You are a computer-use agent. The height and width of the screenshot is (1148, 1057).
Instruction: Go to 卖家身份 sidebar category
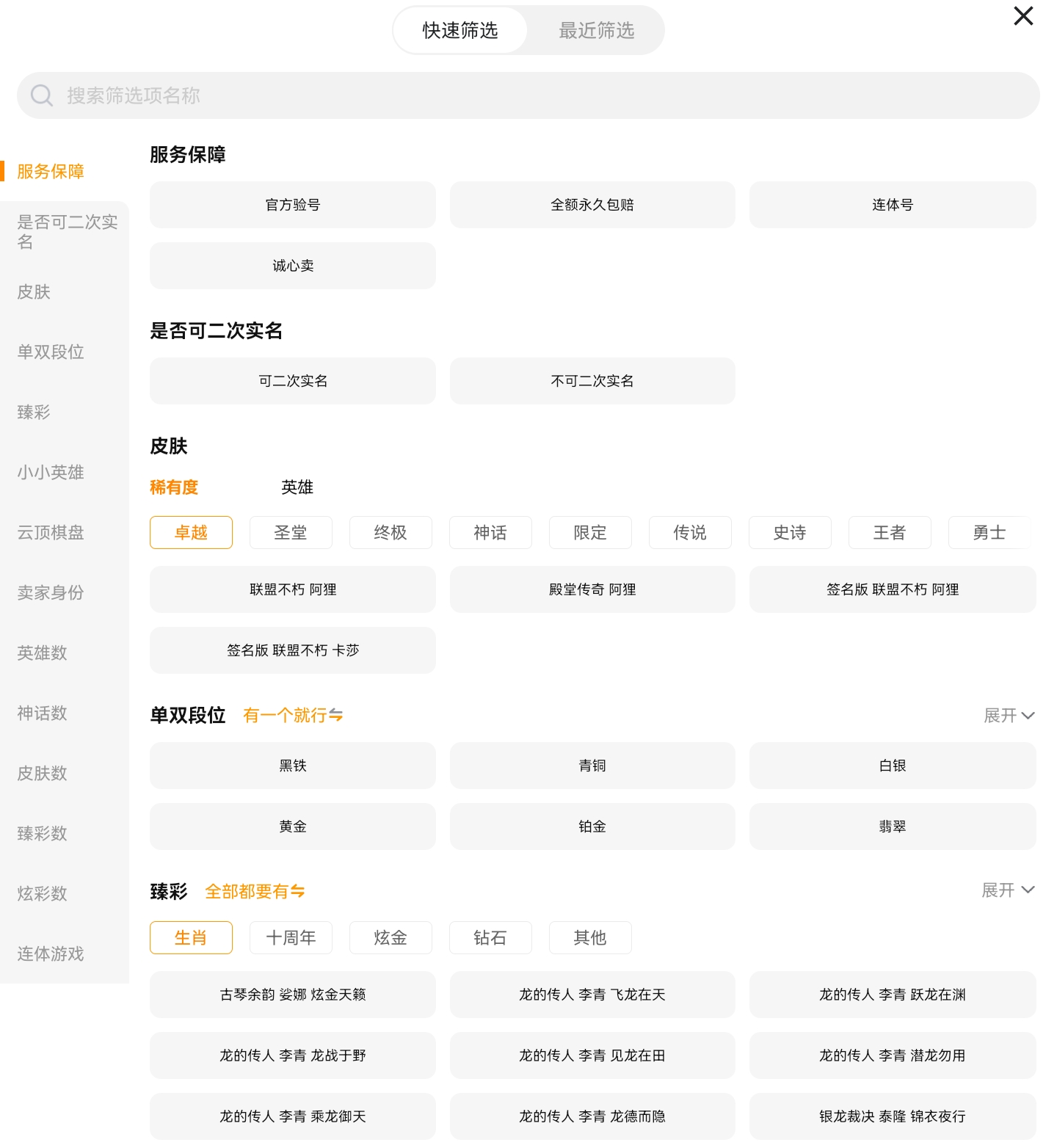coord(51,592)
